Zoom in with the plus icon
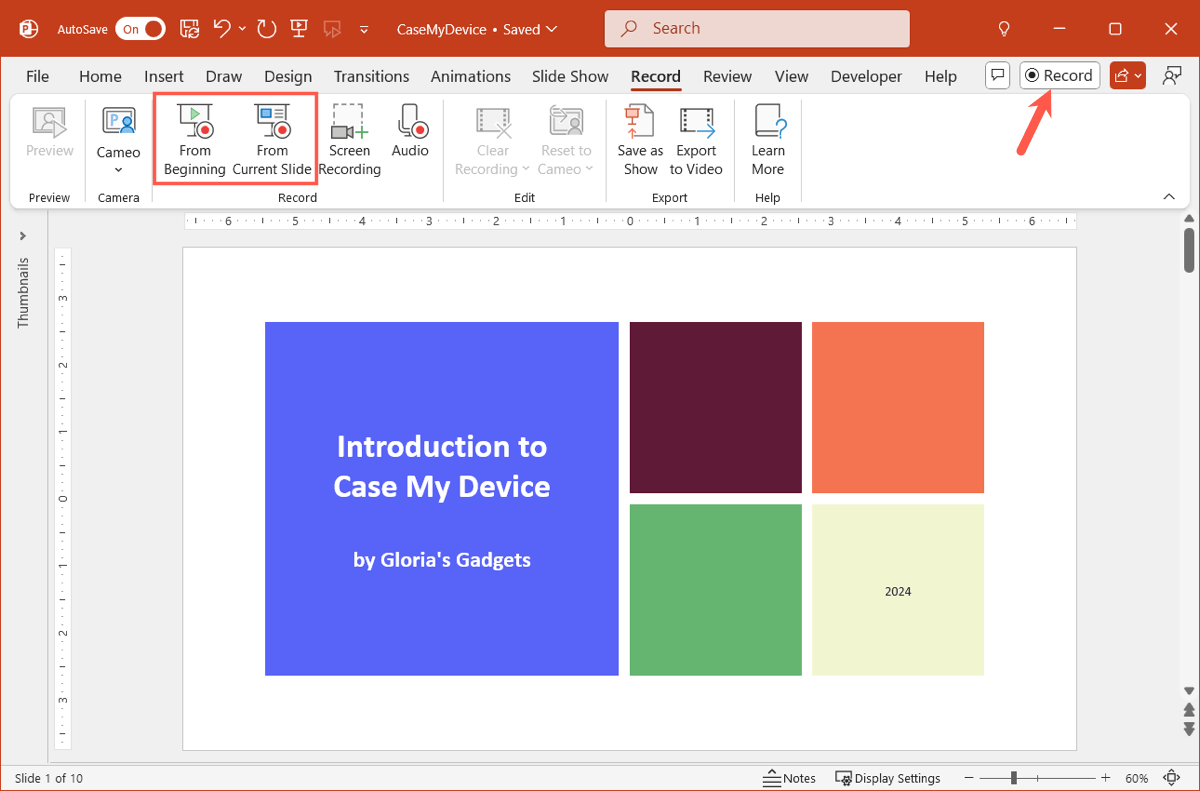This screenshot has height=791, width=1200. pos(1105,778)
